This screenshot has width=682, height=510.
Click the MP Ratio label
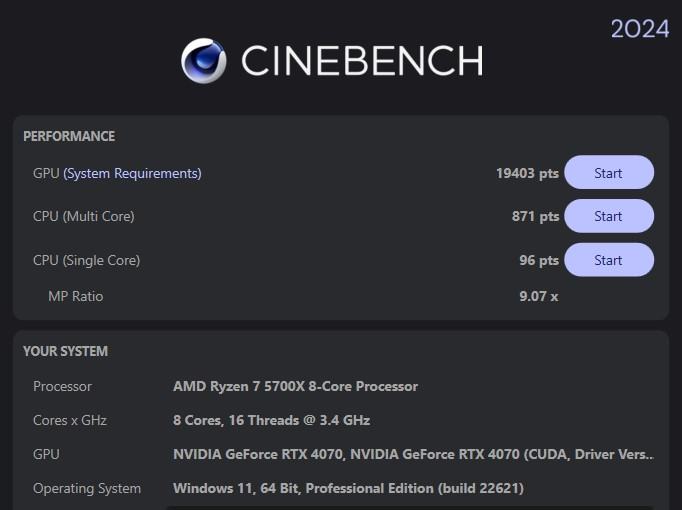coord(75,296)
